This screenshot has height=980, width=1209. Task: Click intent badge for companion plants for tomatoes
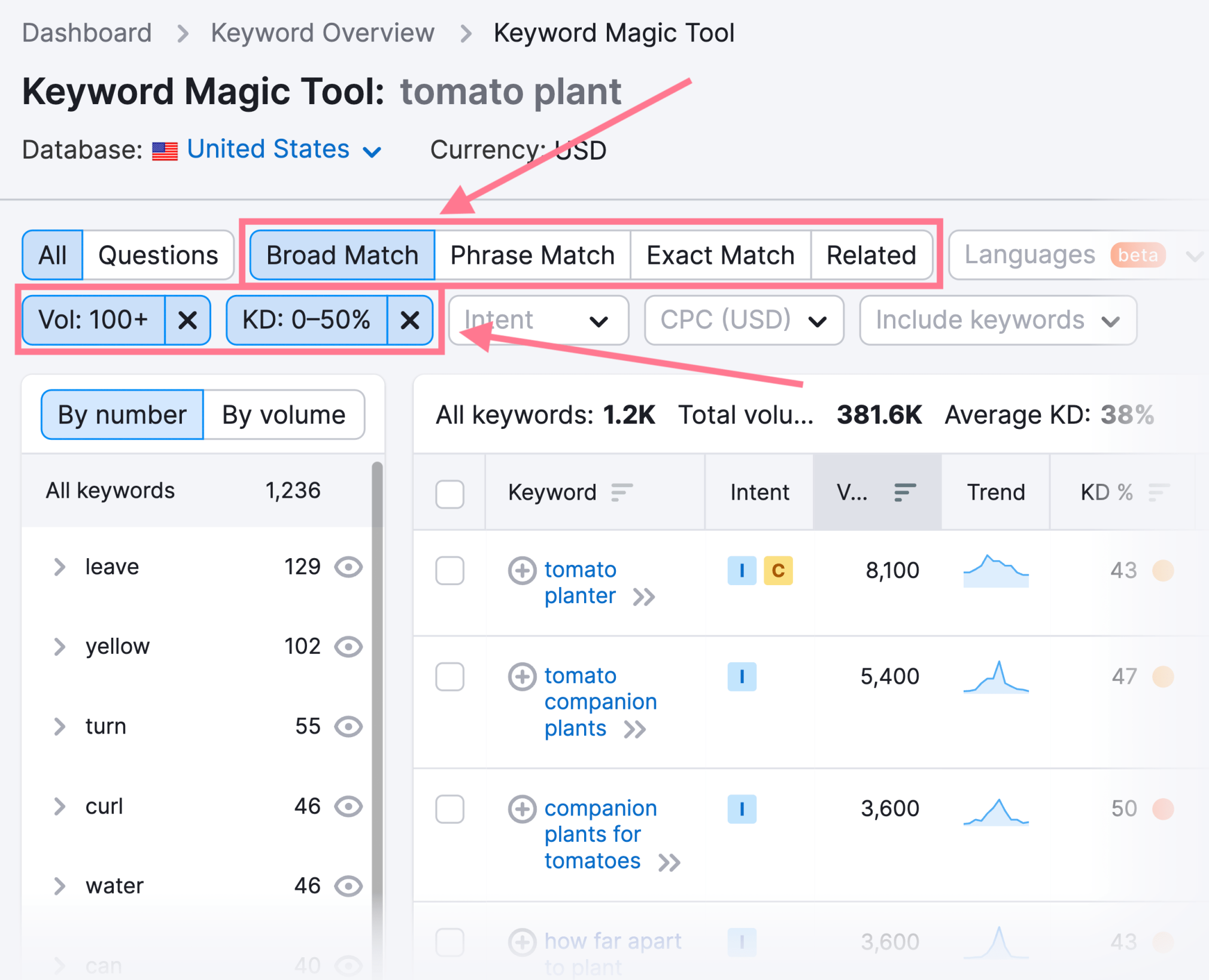[x=742, y=809]
